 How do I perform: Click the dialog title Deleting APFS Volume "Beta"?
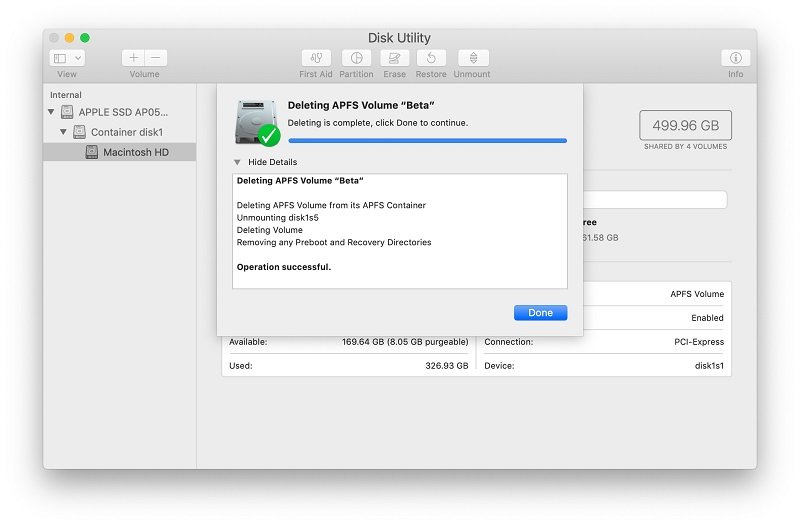[x=361, y=106]
